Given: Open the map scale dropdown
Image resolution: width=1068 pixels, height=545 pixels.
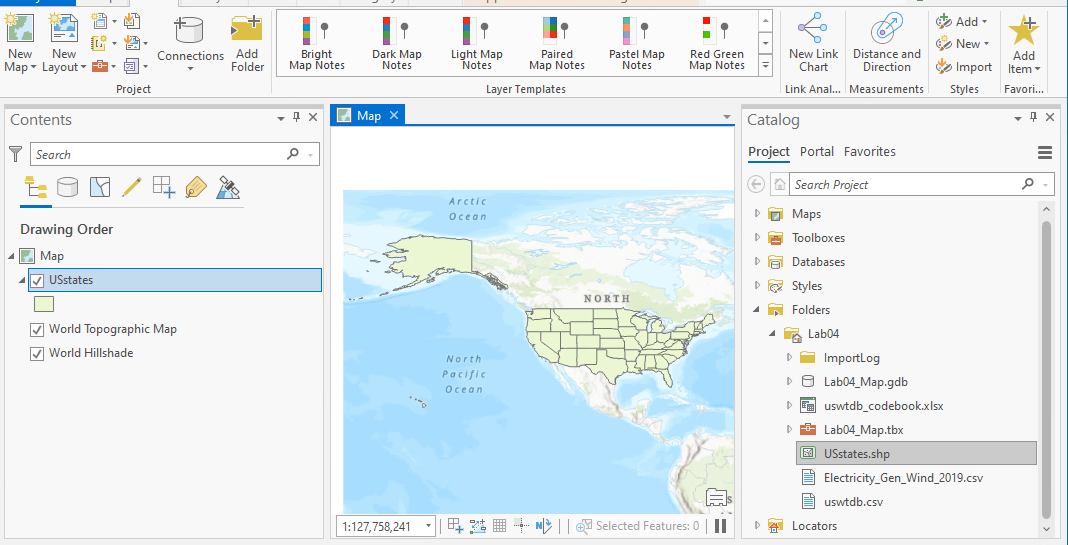Looking at the screenshot, I should [428, 527].
